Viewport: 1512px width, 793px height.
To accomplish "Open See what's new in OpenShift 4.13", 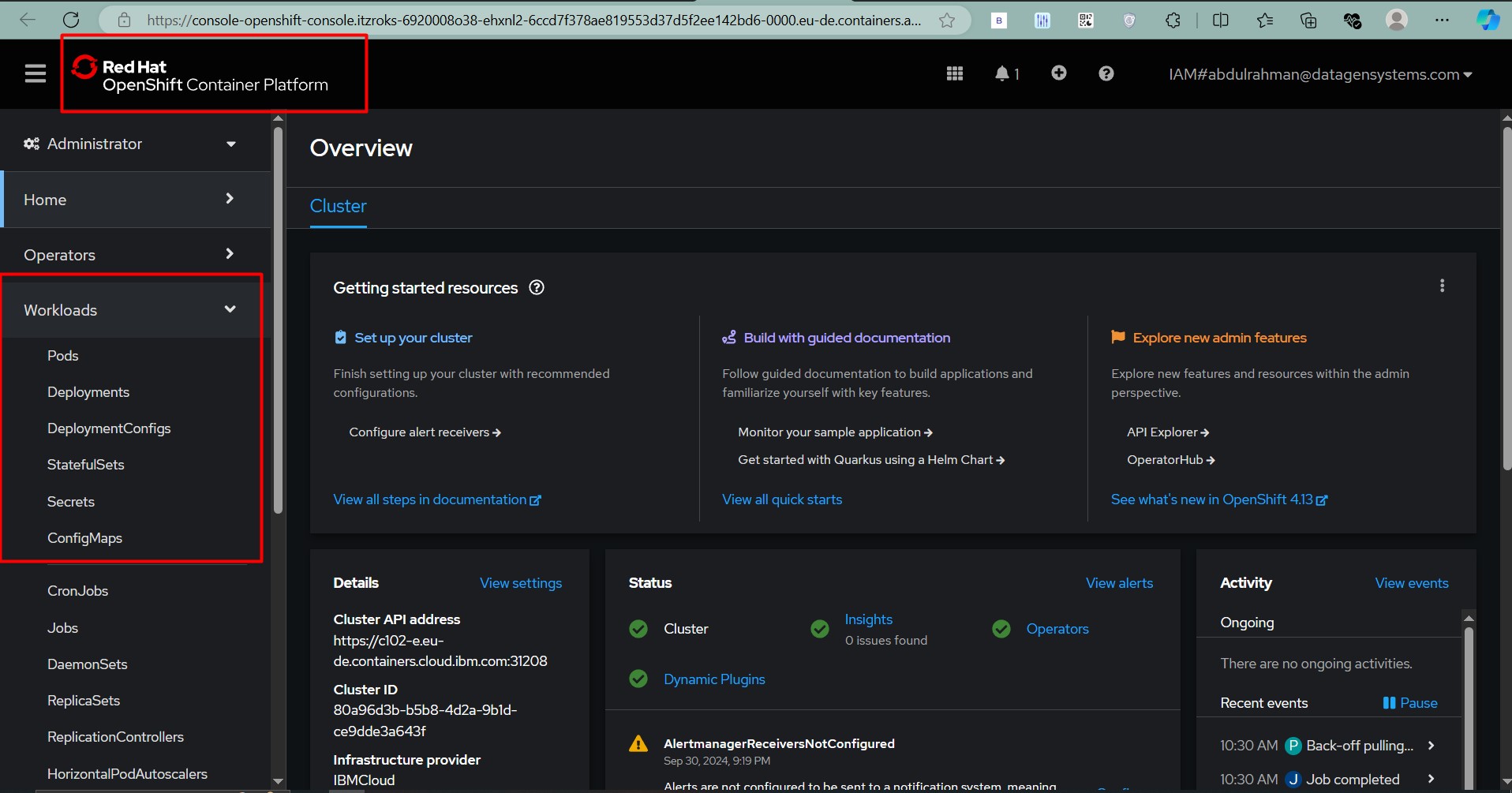I will pyautogui.click(x=1219, y=499).
